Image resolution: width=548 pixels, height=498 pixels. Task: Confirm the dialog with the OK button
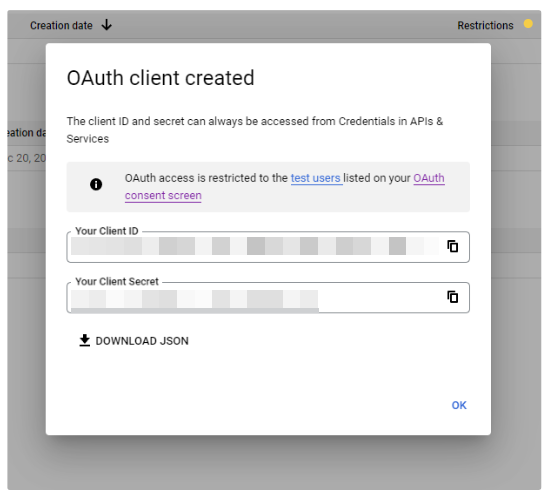[459, 405]
